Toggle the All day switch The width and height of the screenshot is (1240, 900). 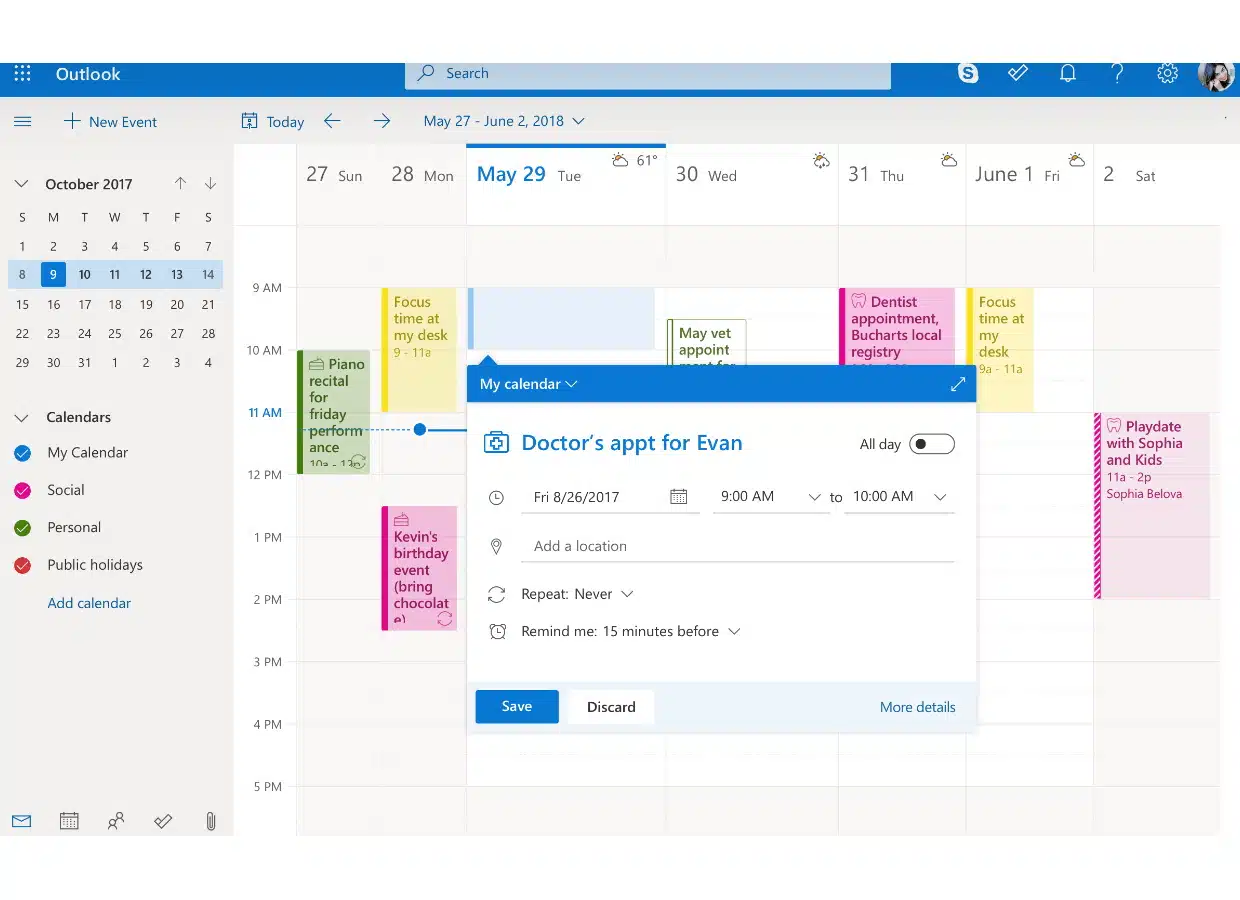click(931, 444)
